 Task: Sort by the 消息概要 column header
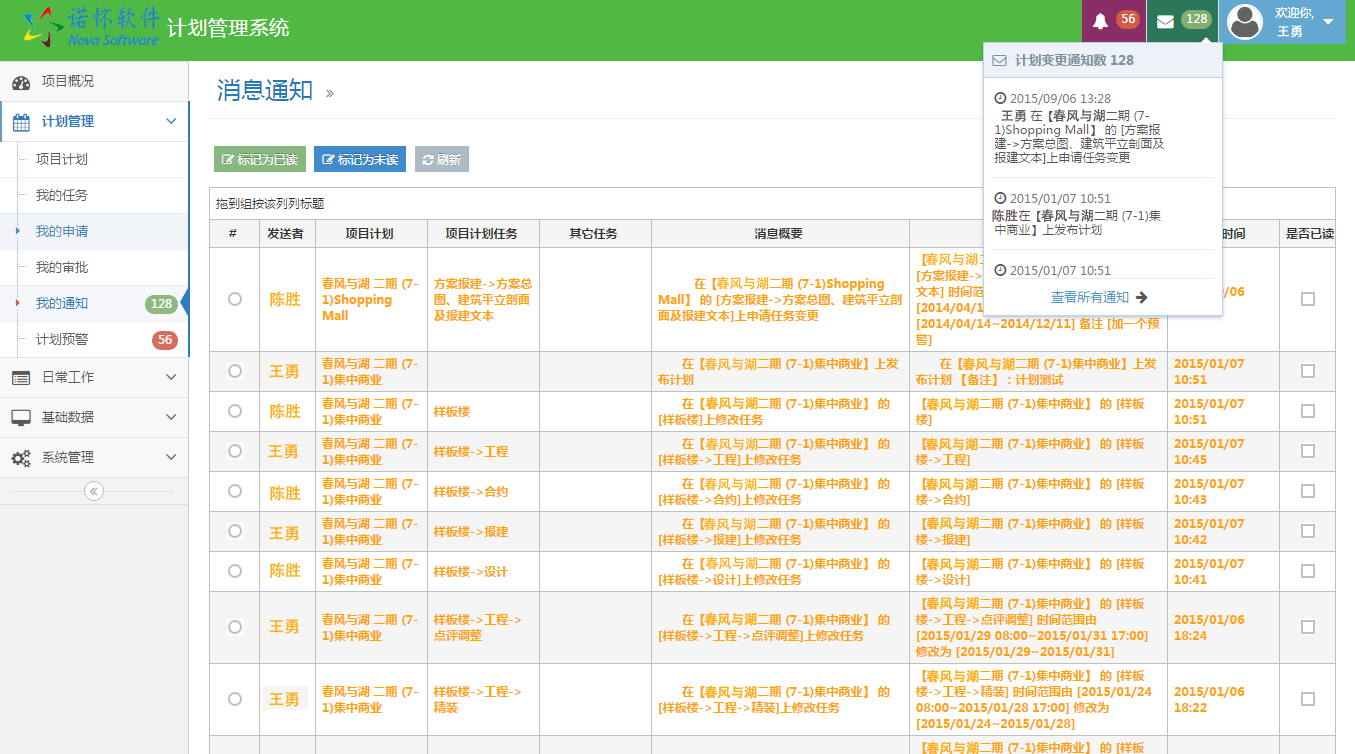(x=779, y=234)
